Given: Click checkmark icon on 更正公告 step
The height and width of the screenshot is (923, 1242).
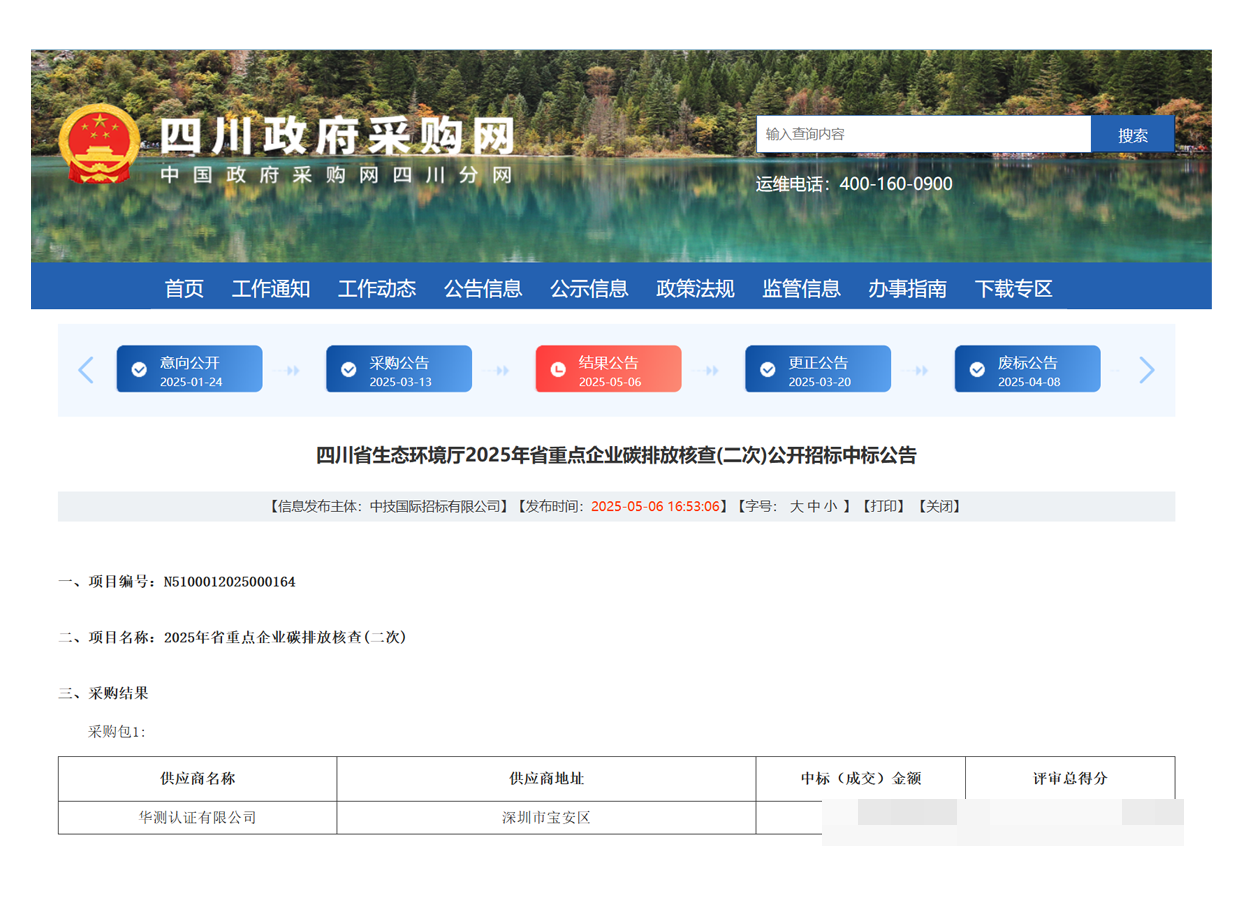Looking at the screenshot, I should pyautogui.click(x=767, y=369).
